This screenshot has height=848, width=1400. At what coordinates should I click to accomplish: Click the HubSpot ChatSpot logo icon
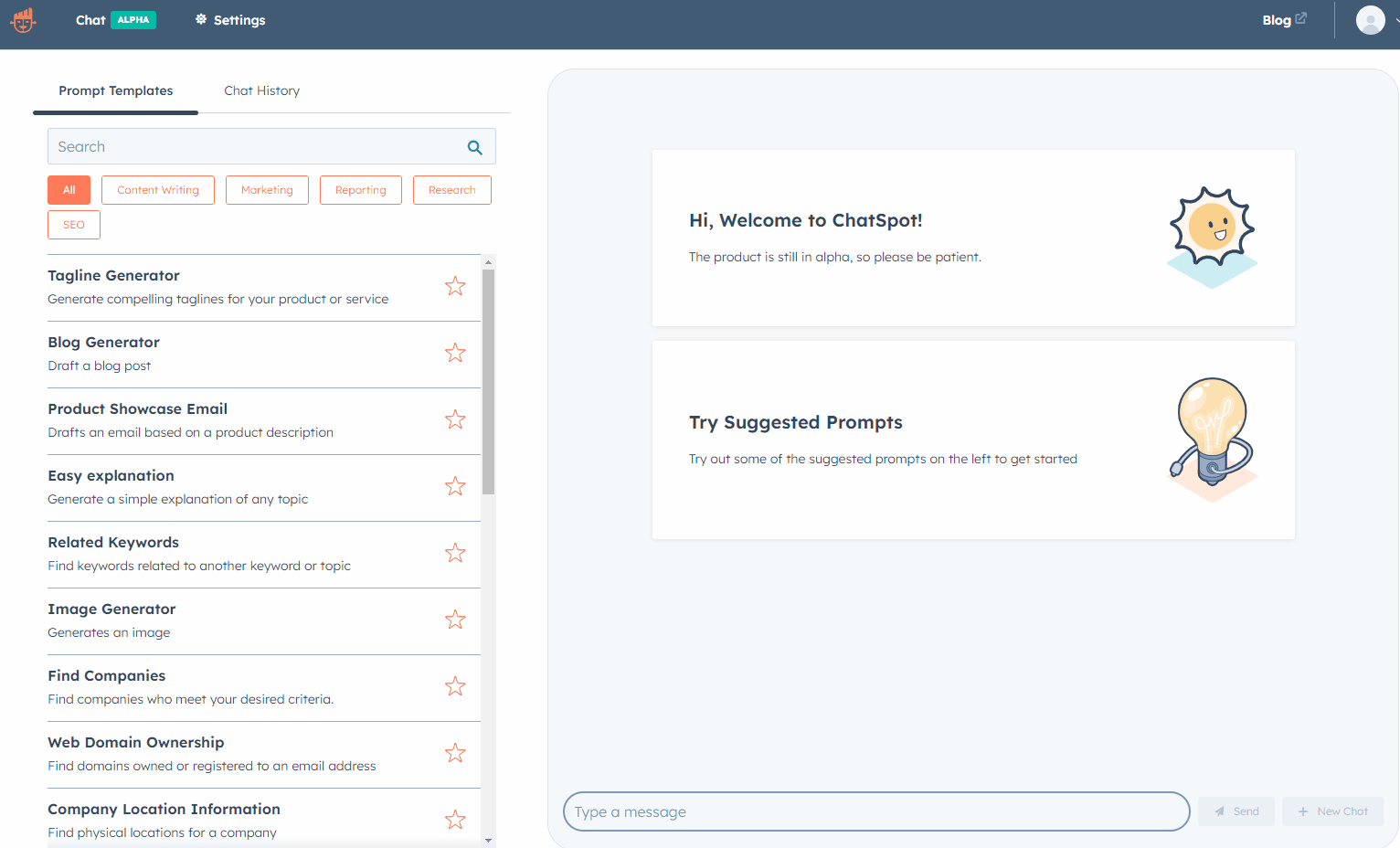[23, 19]
